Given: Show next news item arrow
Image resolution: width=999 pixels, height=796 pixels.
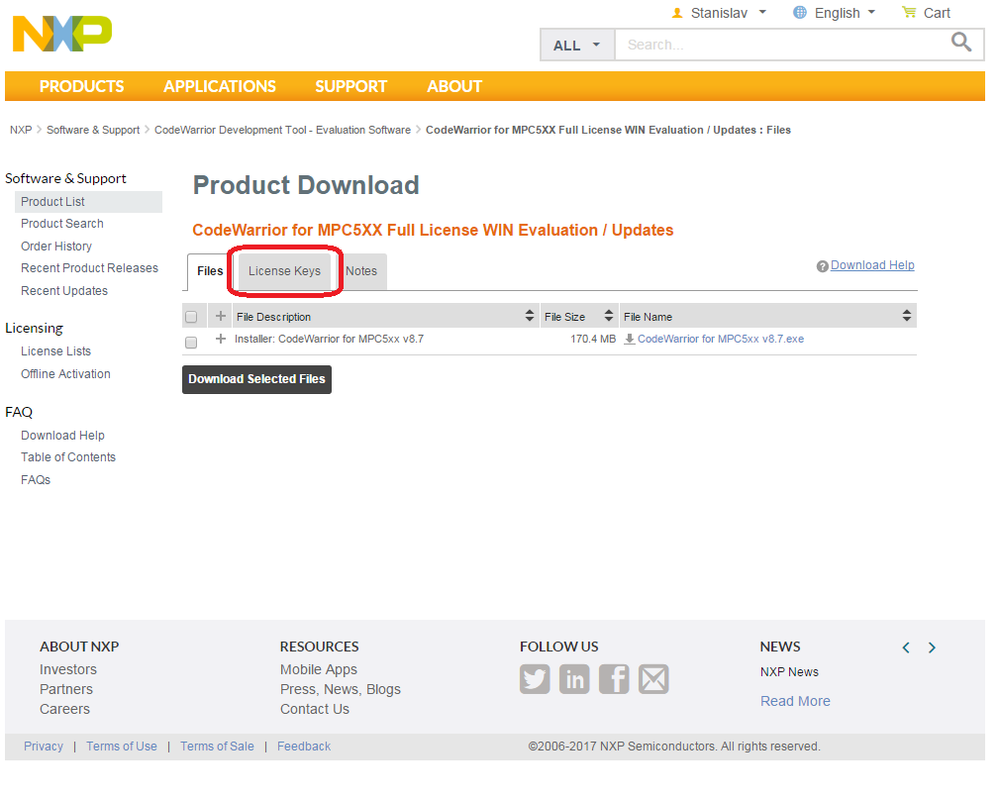Looking at the screenshot, I should [932, 648].
